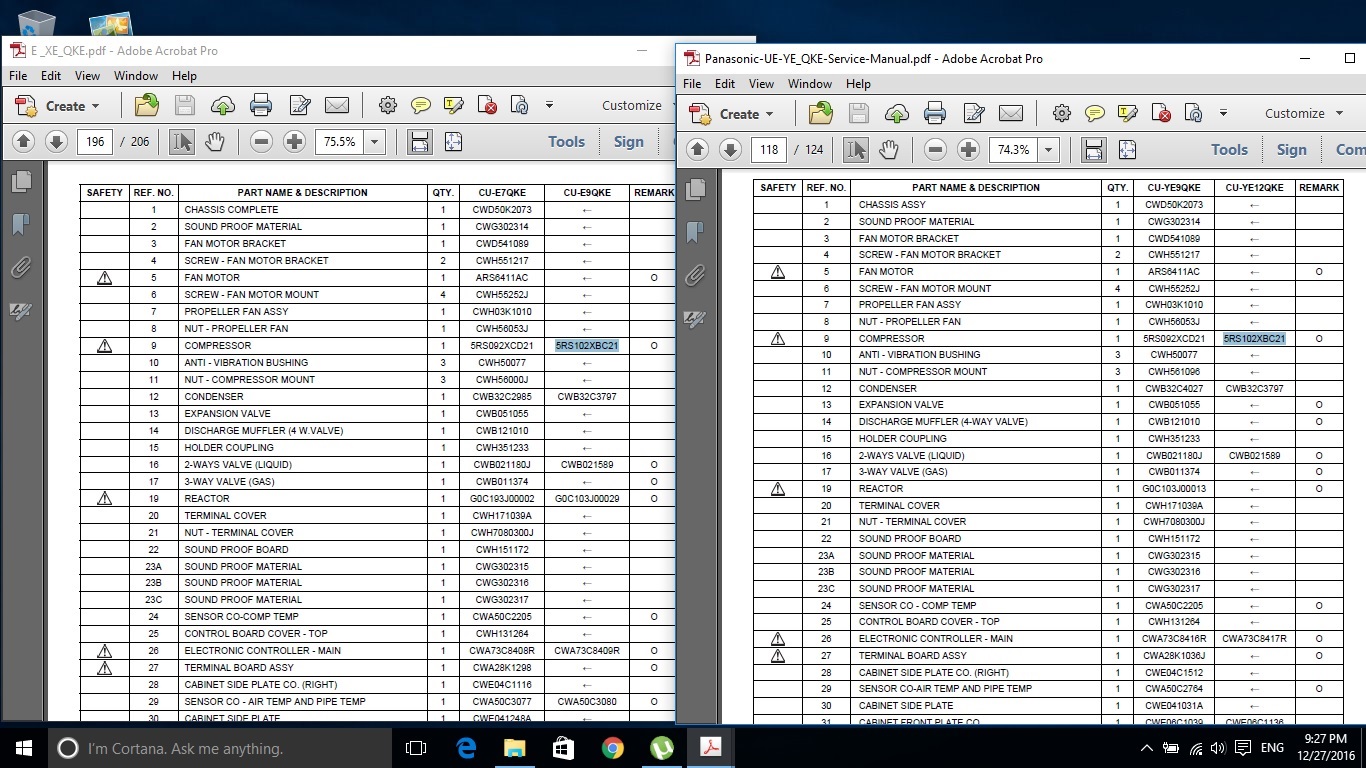The image size is (1366, 768).
Task: Click edit text icon in E_XE_QKE window
Action: click(299, 105)
